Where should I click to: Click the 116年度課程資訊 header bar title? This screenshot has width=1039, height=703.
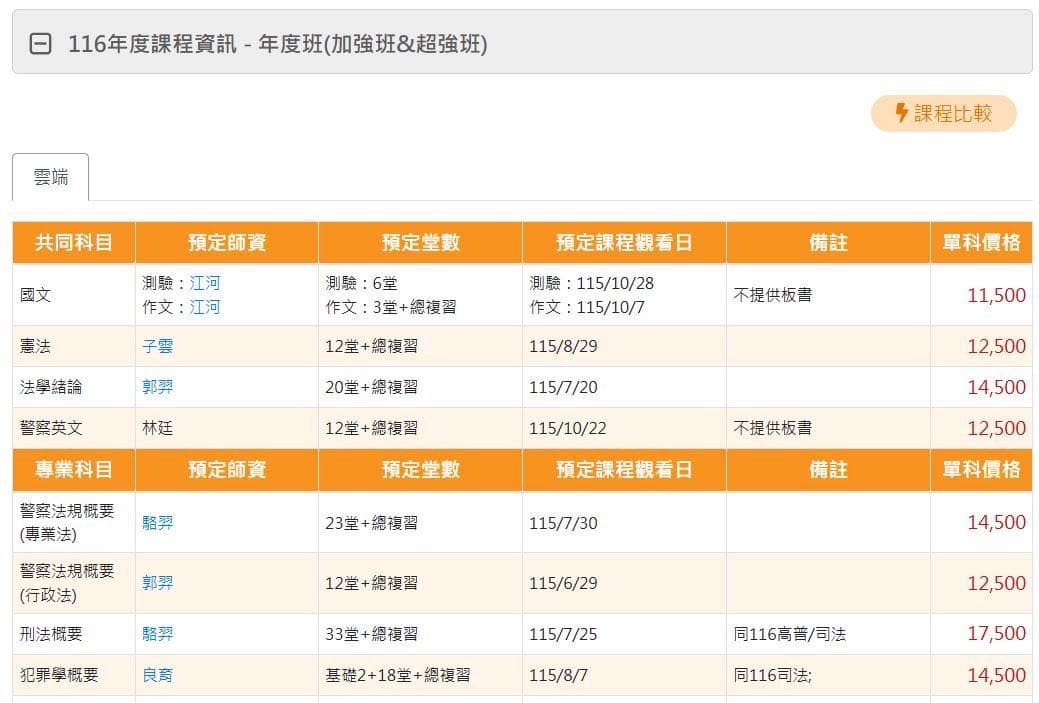tap(278, 44)
